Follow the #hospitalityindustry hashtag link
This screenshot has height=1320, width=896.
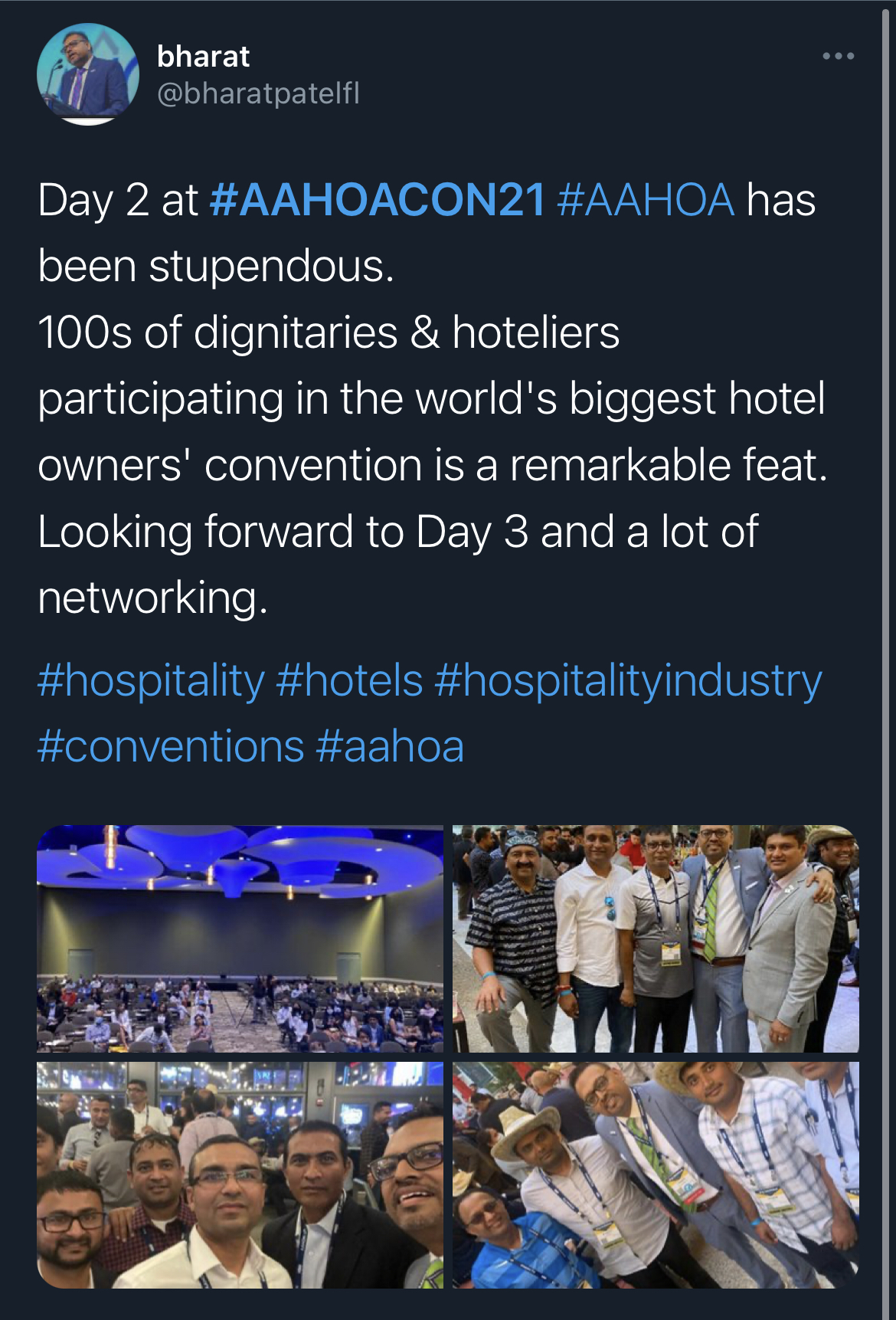click(628, 680)
